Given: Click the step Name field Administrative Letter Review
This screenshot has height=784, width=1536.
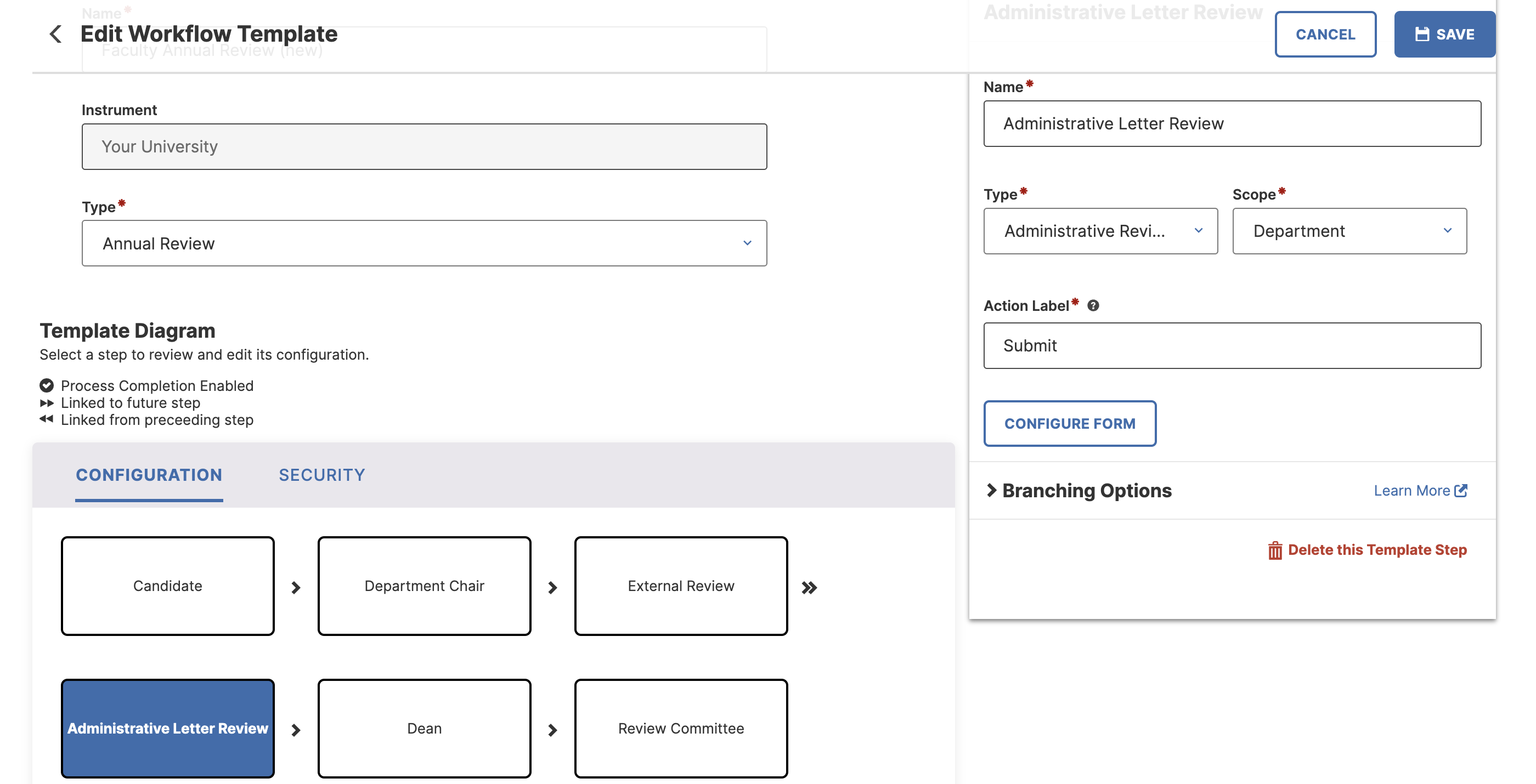Looking at the screenshot, I should (1232, 123).
